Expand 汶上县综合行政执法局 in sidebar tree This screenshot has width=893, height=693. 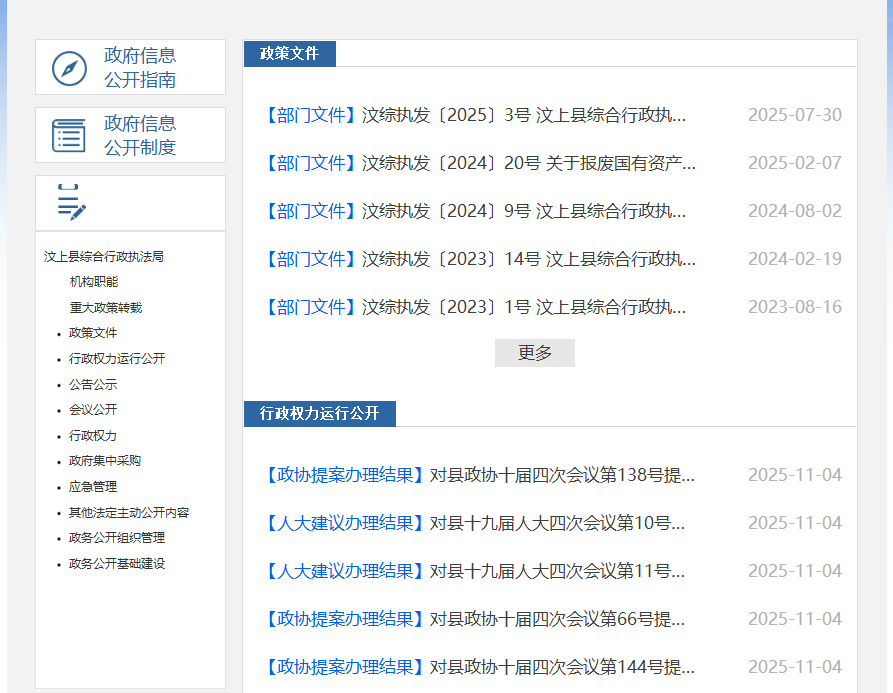point(104,257)
